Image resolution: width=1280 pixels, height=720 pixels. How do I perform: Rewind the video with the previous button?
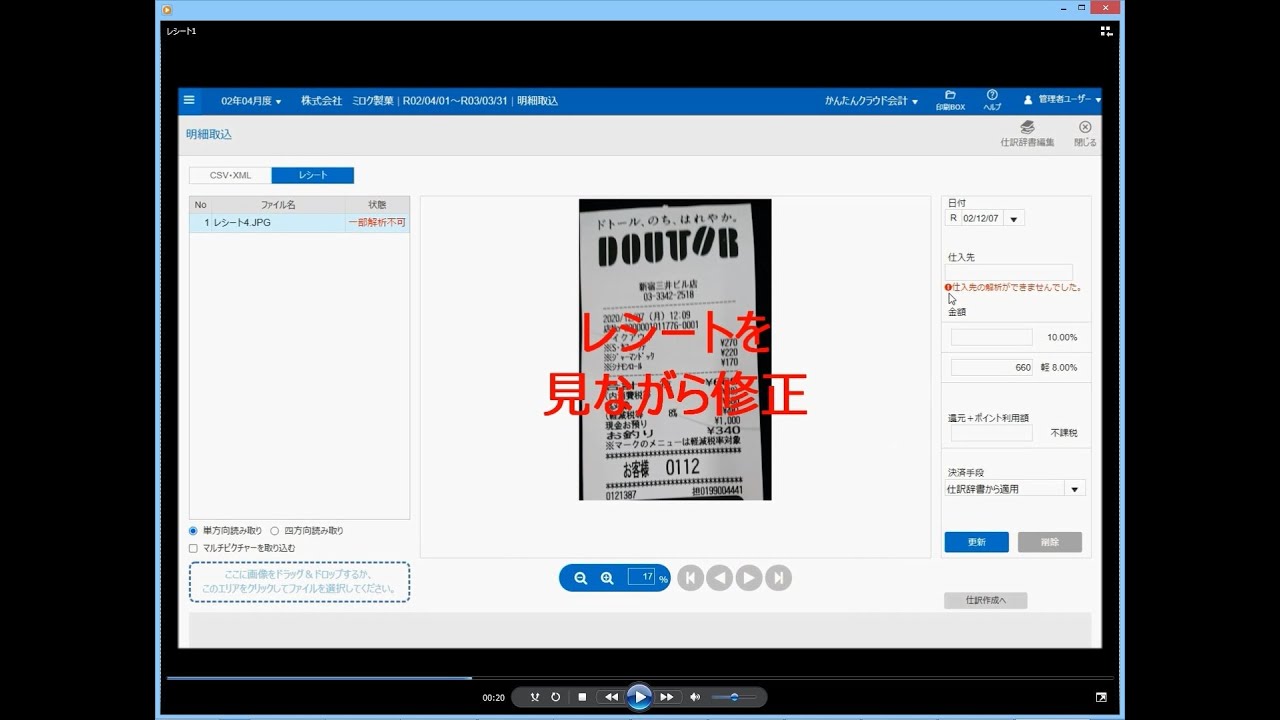(x=611, y=697)
